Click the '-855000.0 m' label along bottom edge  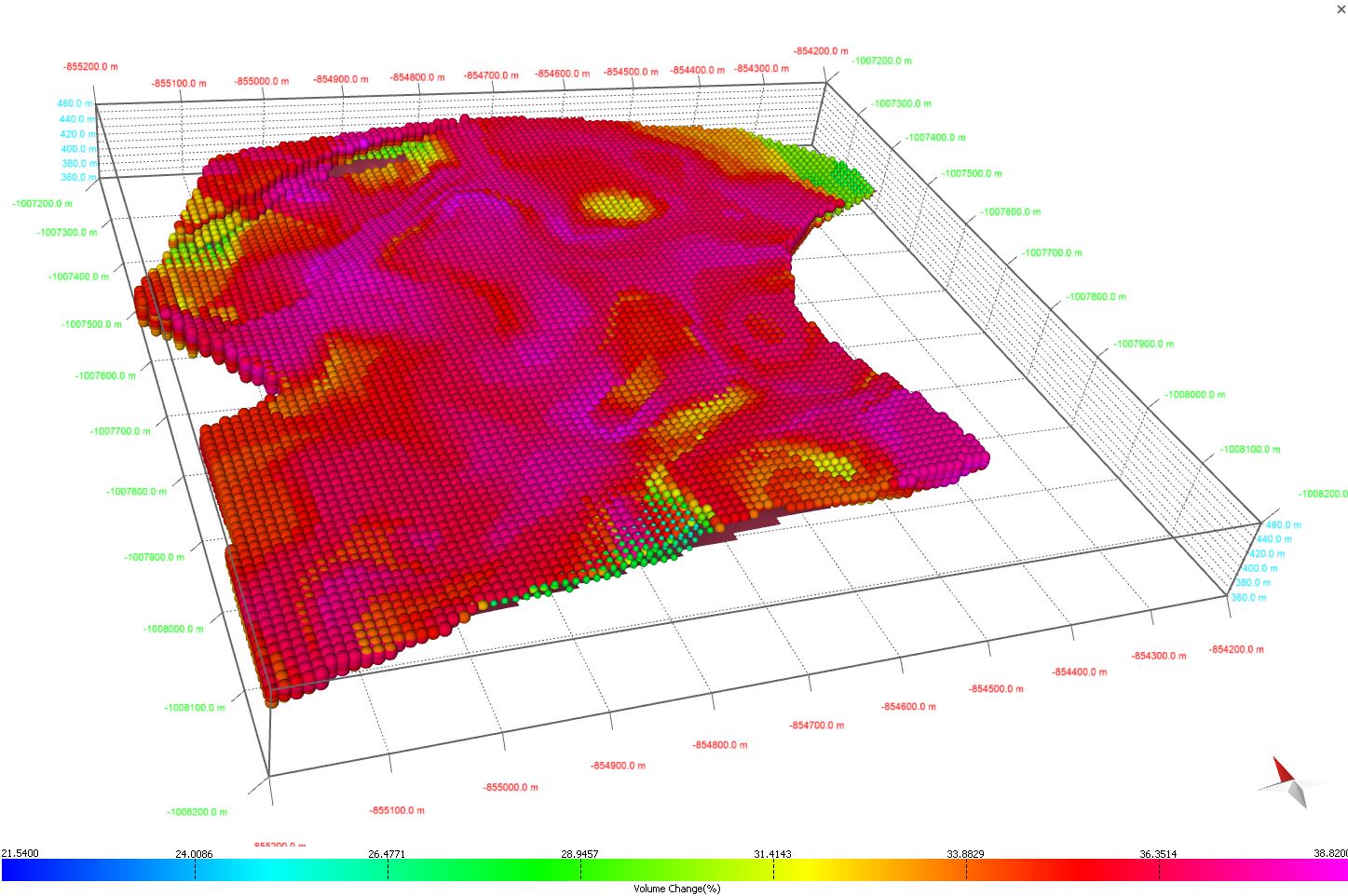(x=511, y=787)
